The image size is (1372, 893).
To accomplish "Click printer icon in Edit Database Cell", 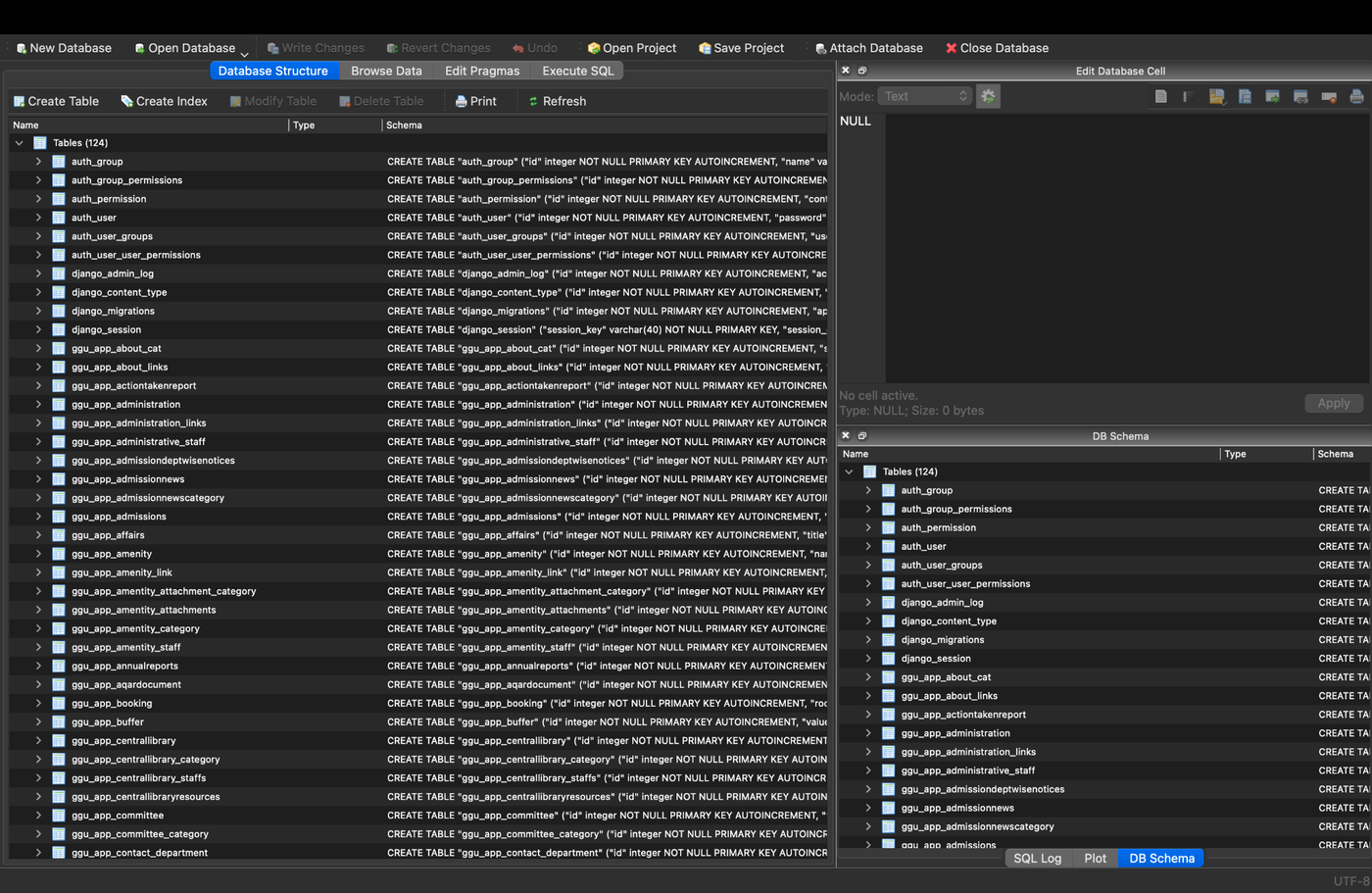I will [x=1356, y=96].
